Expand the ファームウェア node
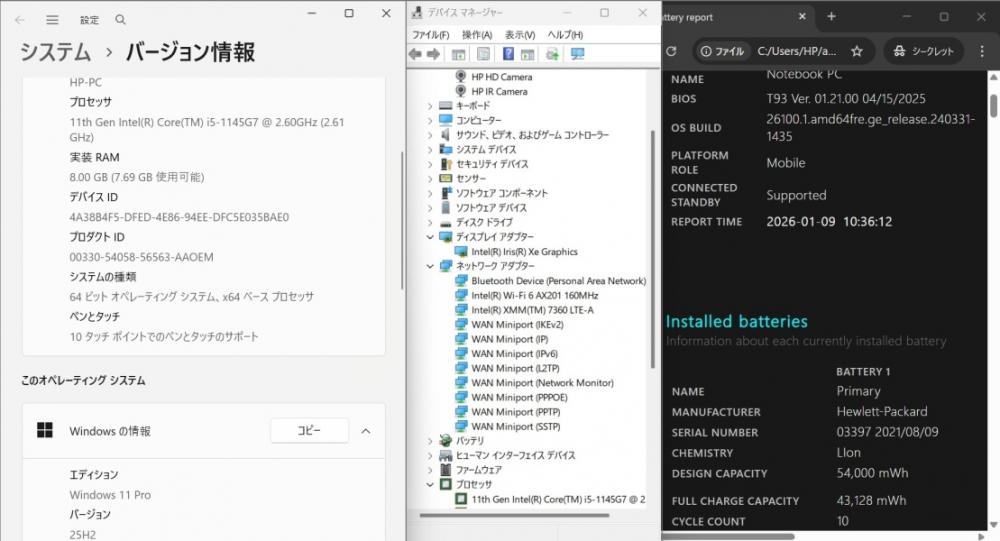 click(x=430, y=470)
